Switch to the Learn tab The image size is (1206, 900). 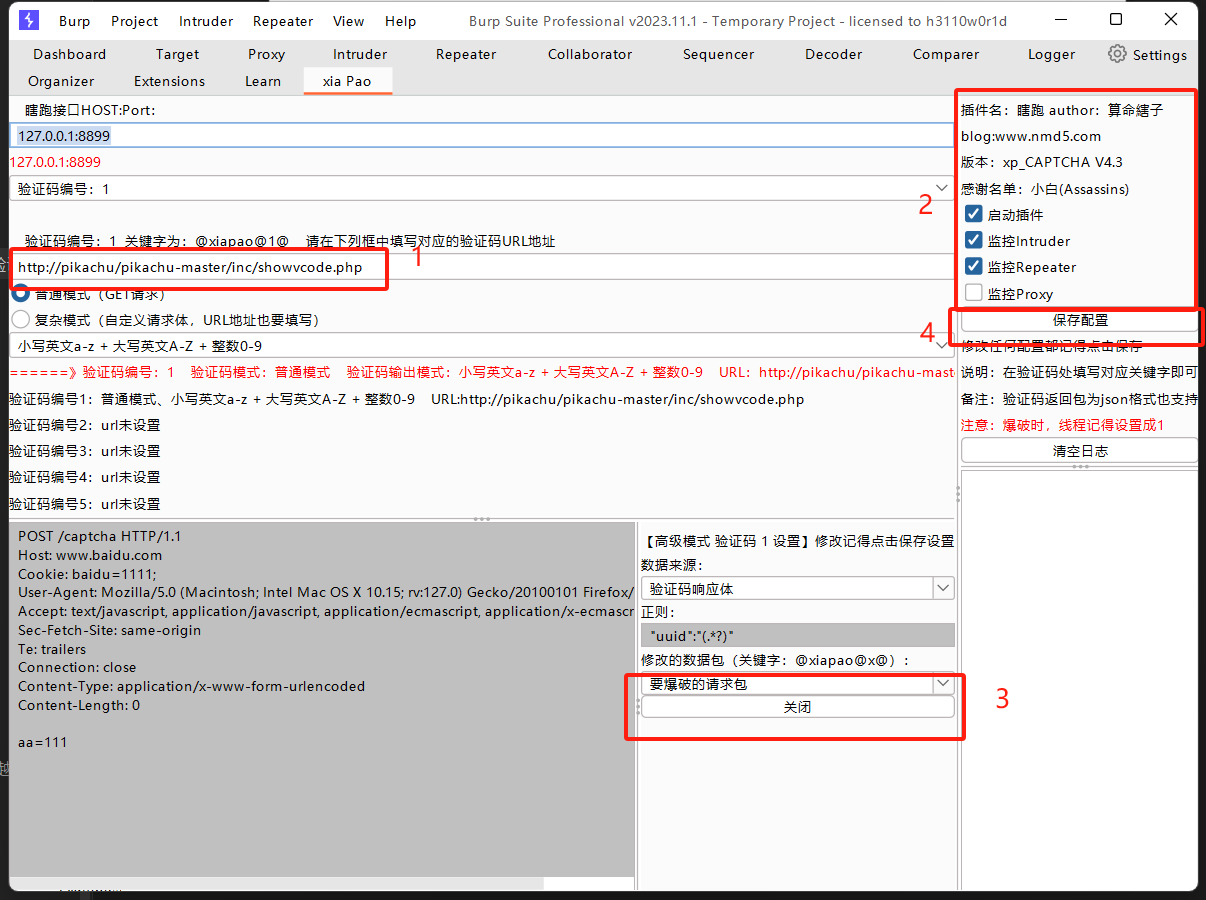[263, 81]
